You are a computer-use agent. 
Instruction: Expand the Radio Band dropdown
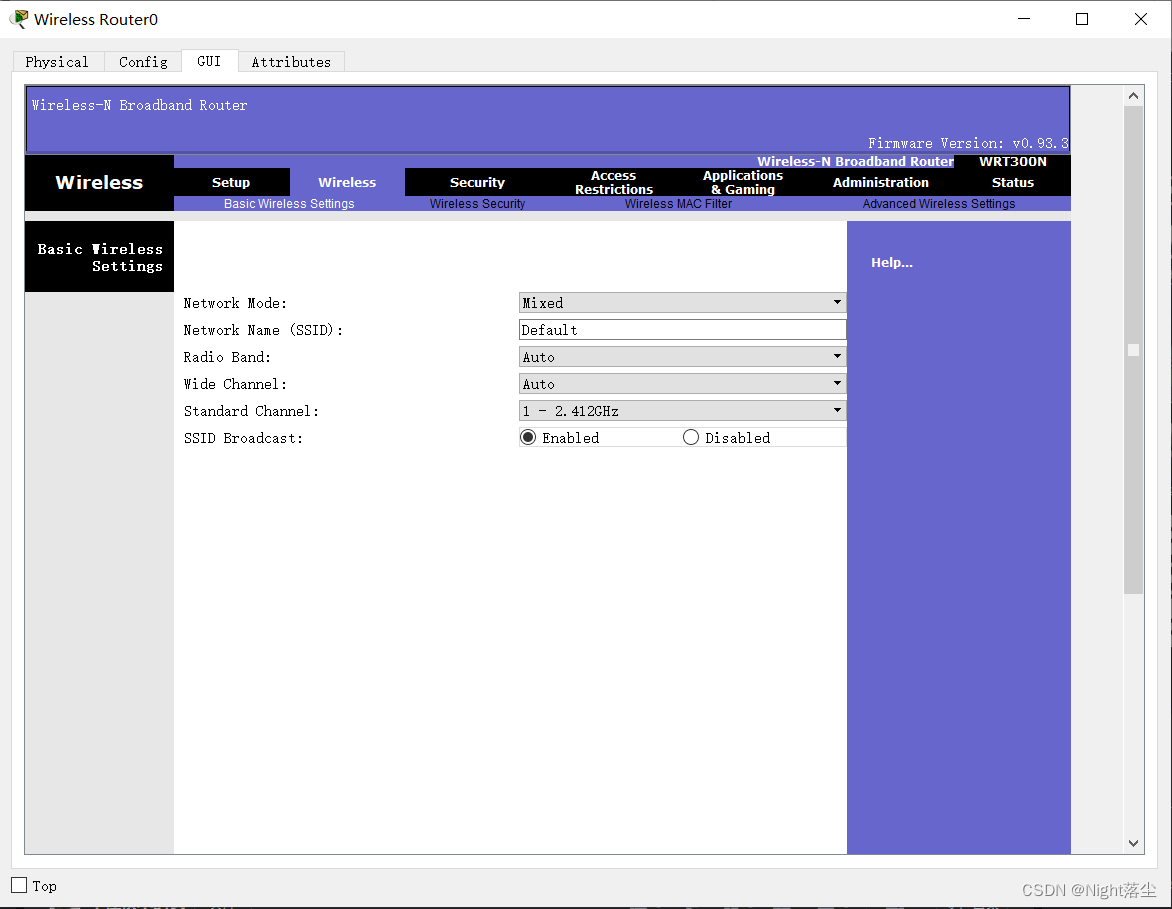pos(682,357)
